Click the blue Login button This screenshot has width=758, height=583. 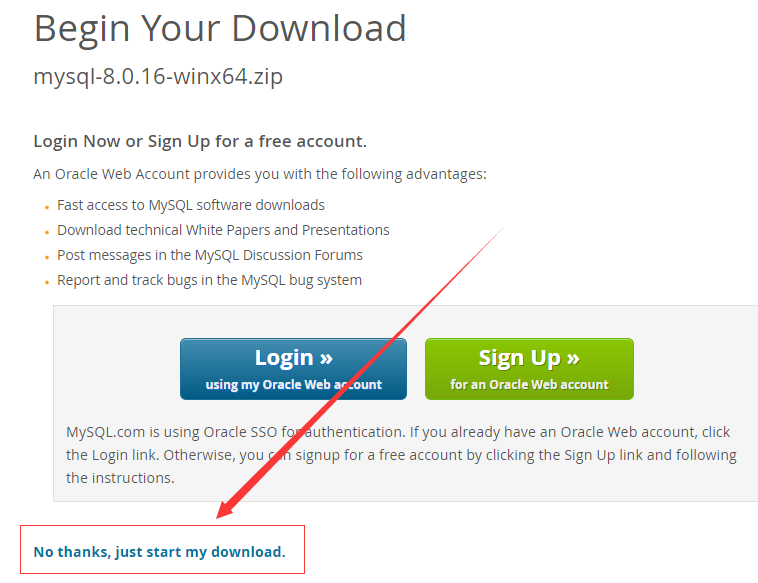(x=293, y=369)
